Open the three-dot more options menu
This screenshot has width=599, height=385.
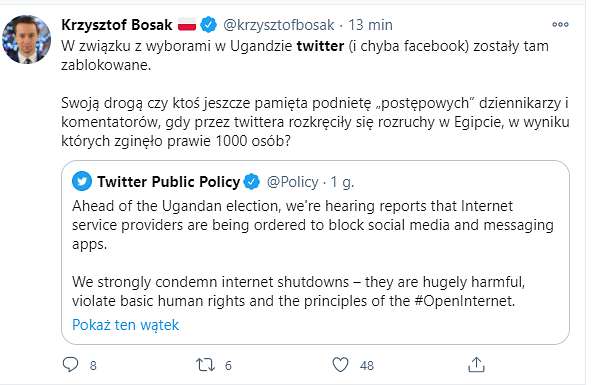pos(560,24)
